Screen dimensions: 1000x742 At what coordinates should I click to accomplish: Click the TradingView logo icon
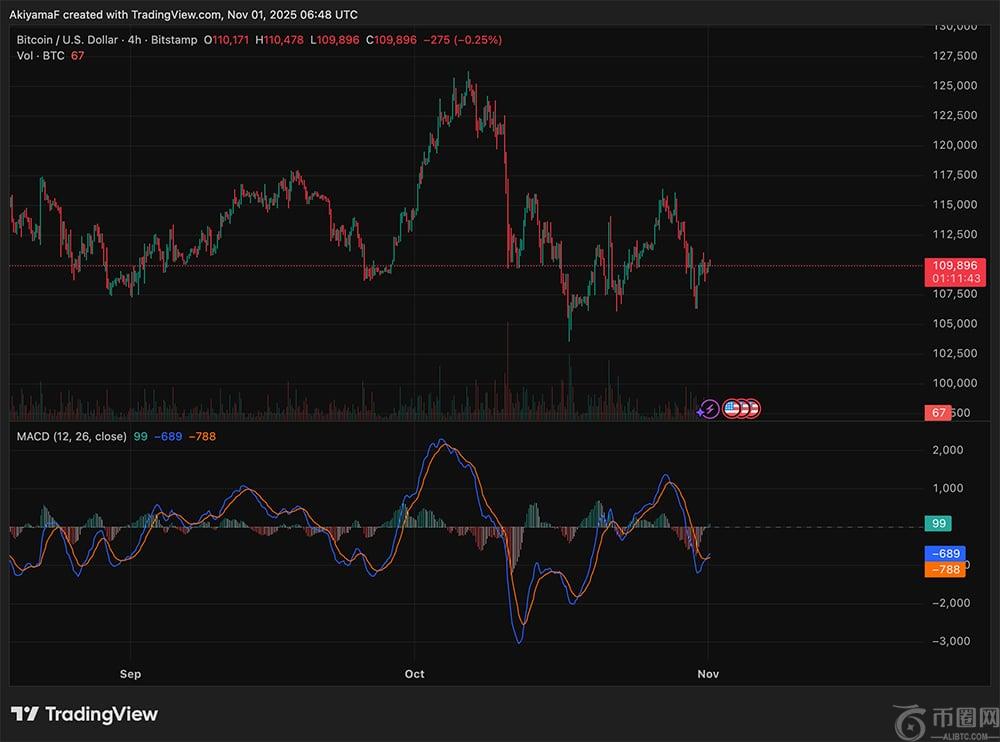(x=25, y=714)
